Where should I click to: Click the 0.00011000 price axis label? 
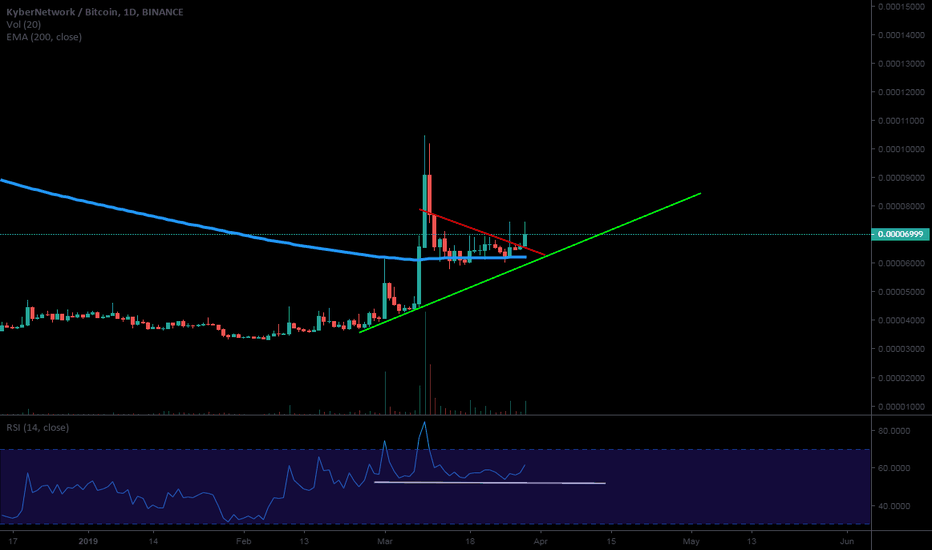pyautogui.click(x=902, y=121)
